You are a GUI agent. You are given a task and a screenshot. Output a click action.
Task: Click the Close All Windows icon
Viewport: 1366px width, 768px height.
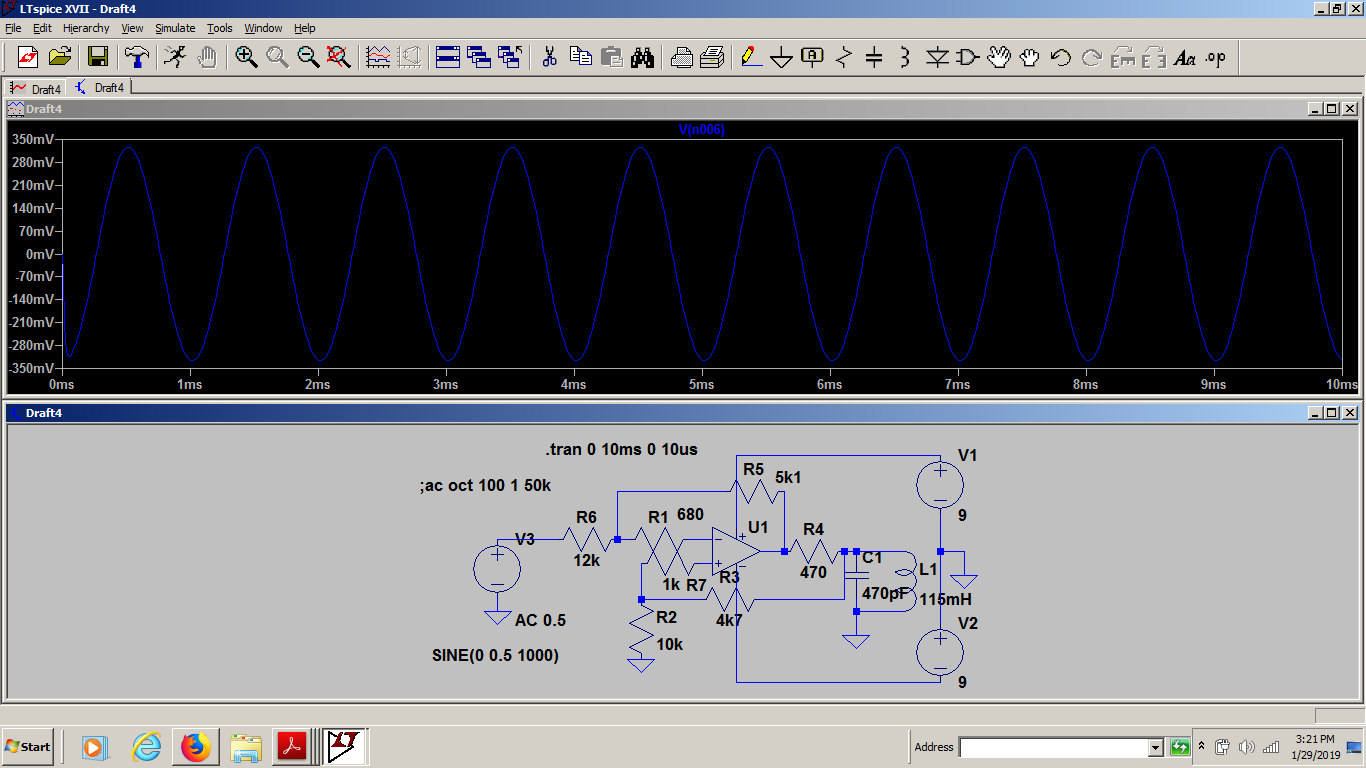510,57
